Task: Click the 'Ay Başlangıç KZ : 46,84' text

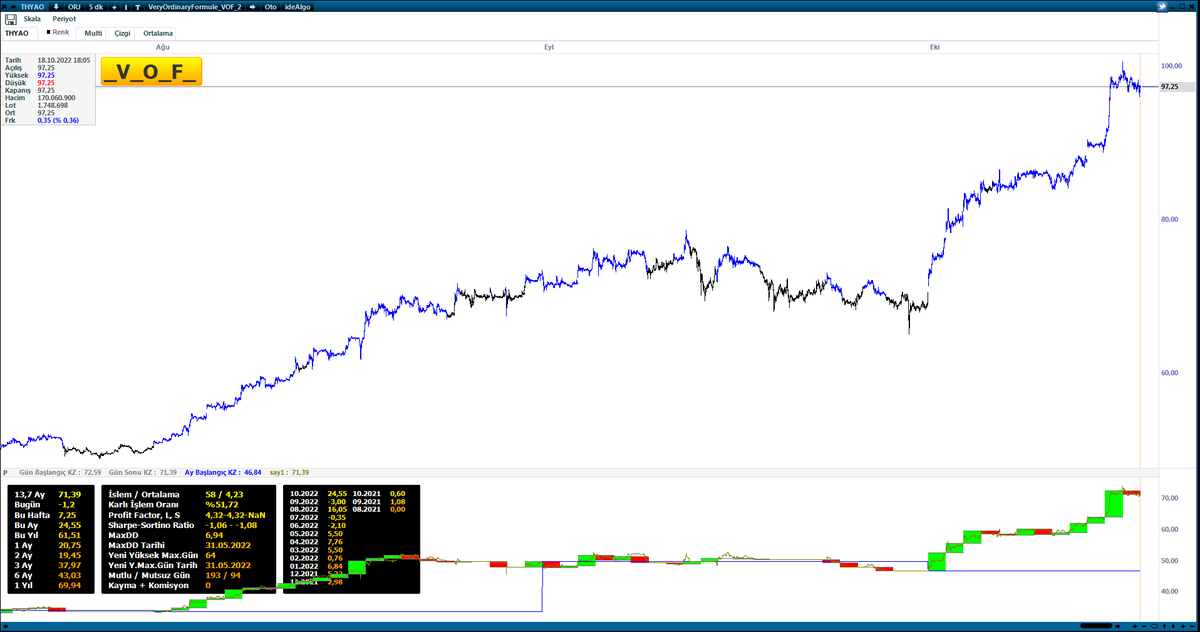Action: coord(225,472)
